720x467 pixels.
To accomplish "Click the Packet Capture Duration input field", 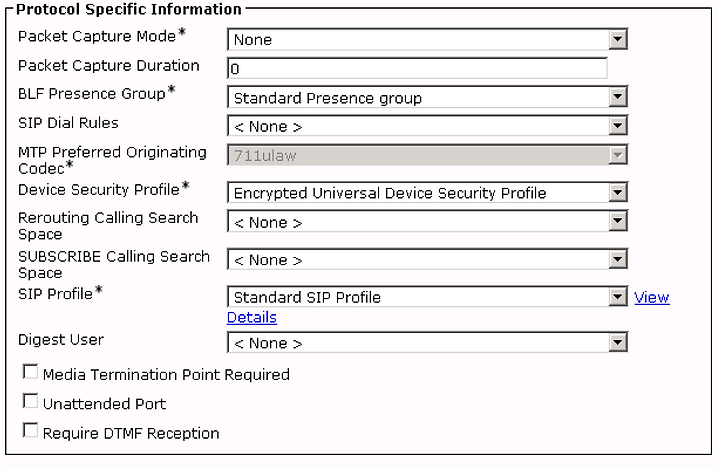I will [x=417, y=68].
